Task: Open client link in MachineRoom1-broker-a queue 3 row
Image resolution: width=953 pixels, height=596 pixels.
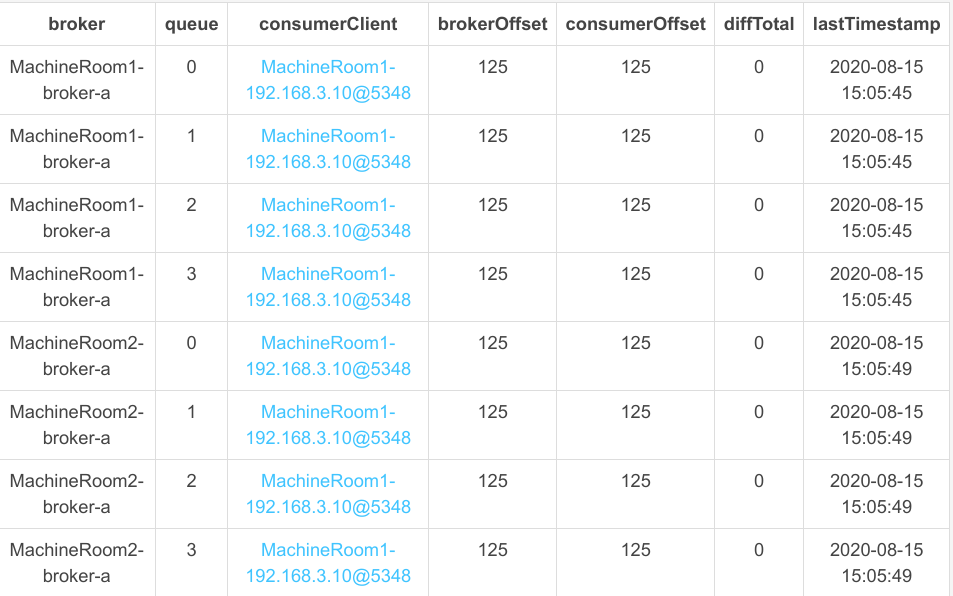Action: [x=328, y=287]
